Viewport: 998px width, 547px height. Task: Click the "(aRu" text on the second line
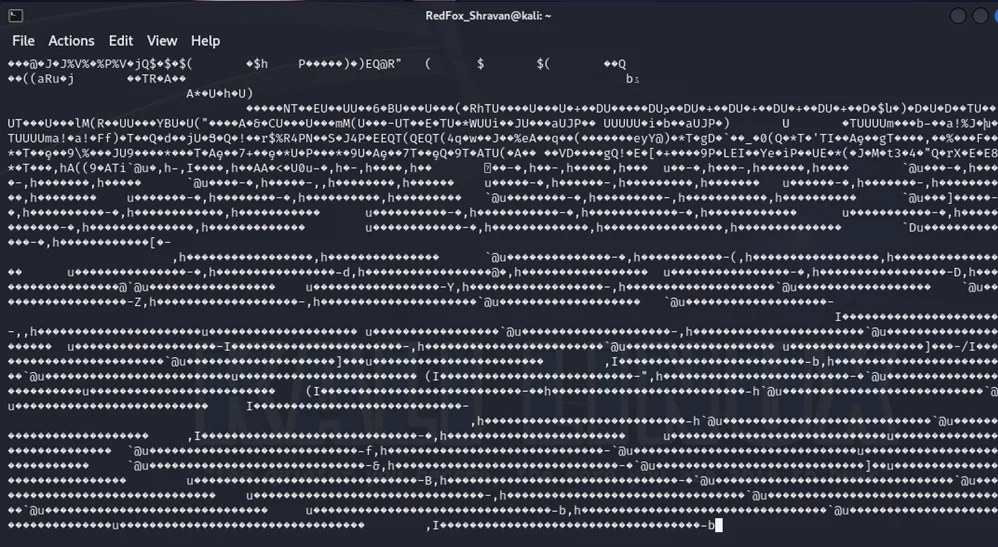(40, 79)
